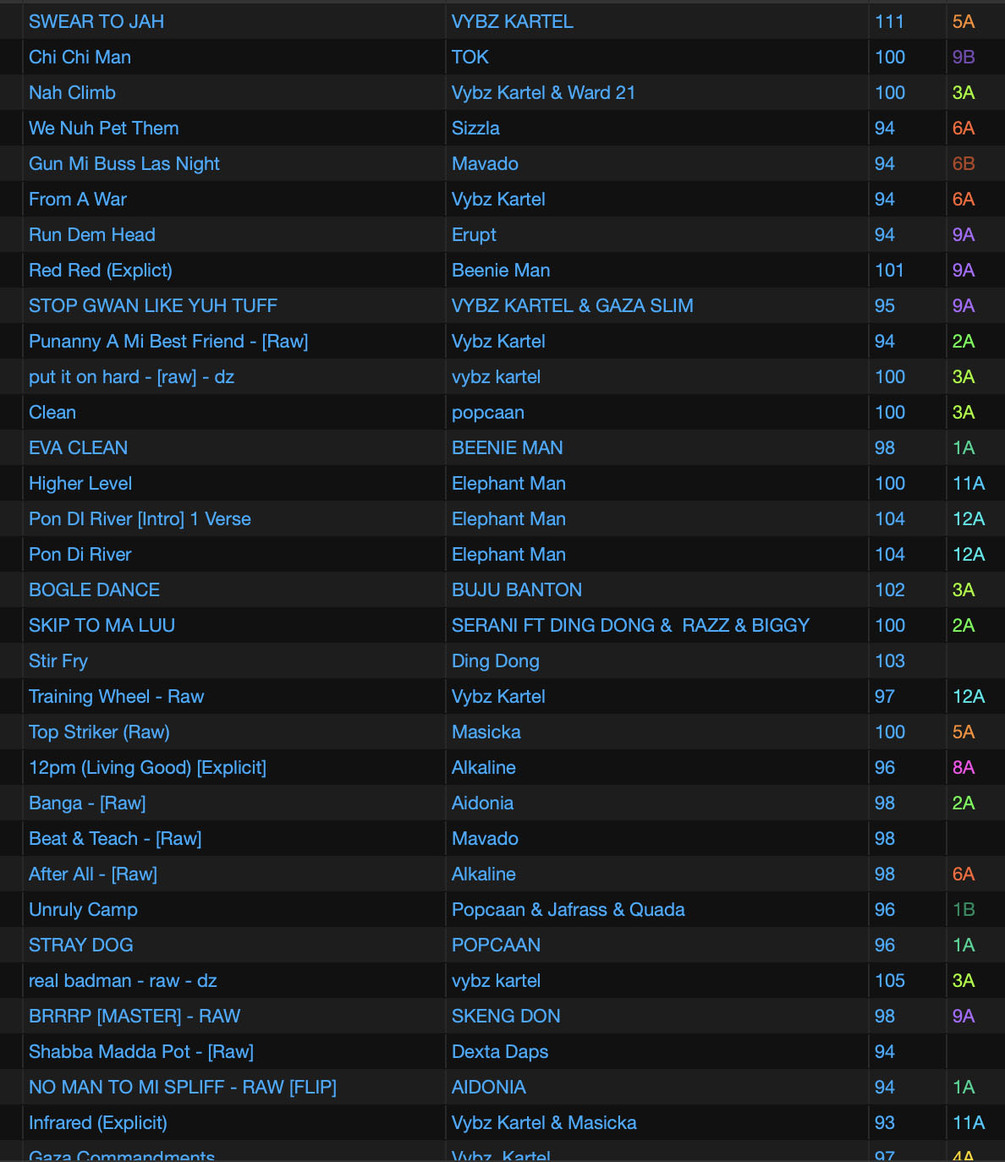The height and width of the screenshot is (1162, 1005).
Task: Click the BUJU BANTON artist cell
Action: coord(516,589)
